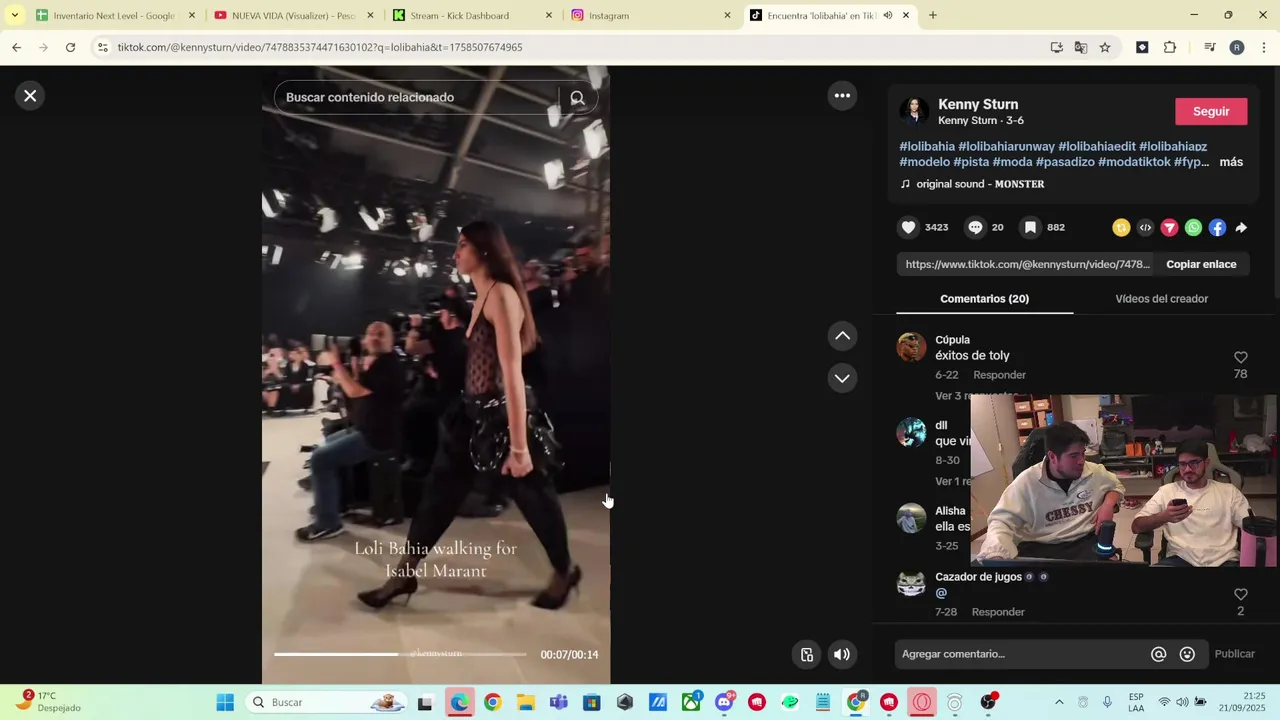Click the Buscar contenido relacionado field
This screenshot has height=720, width=1280.
coord(415,97)
